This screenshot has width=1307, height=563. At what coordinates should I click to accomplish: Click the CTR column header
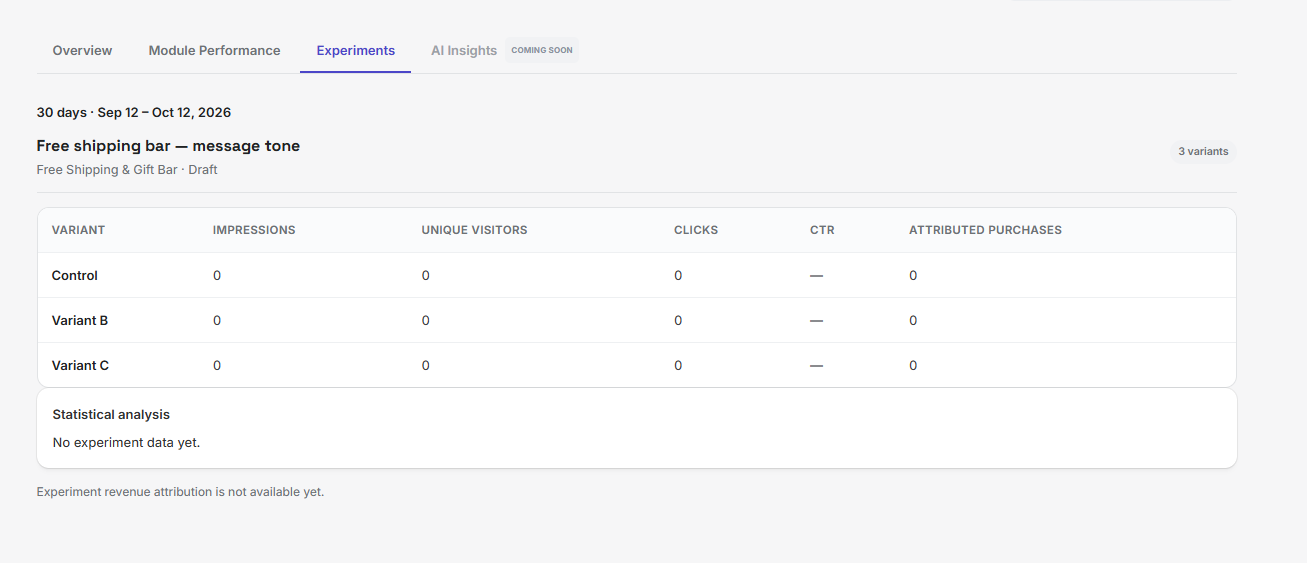click(822, 230)
